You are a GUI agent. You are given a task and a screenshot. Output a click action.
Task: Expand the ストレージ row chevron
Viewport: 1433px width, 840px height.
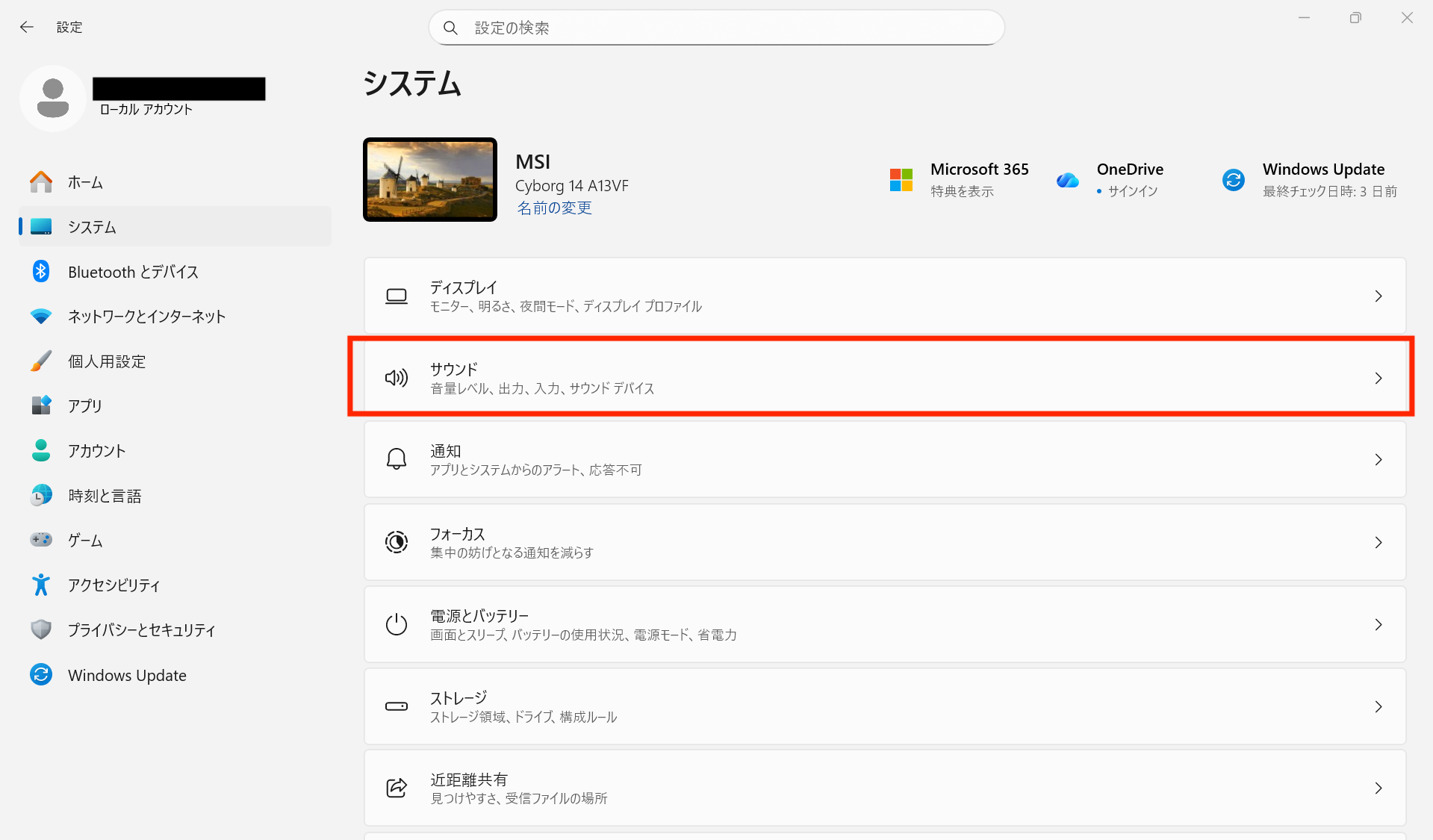[1378, 706]
